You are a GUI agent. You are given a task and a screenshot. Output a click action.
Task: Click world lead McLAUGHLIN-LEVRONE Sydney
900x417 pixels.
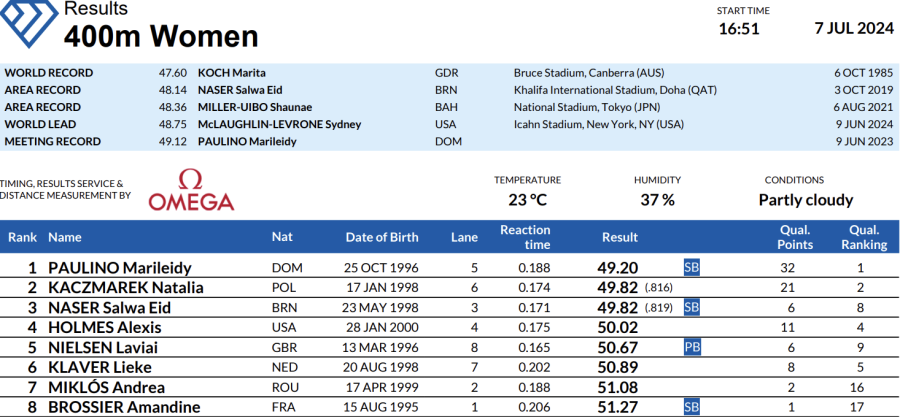[279, 125]
